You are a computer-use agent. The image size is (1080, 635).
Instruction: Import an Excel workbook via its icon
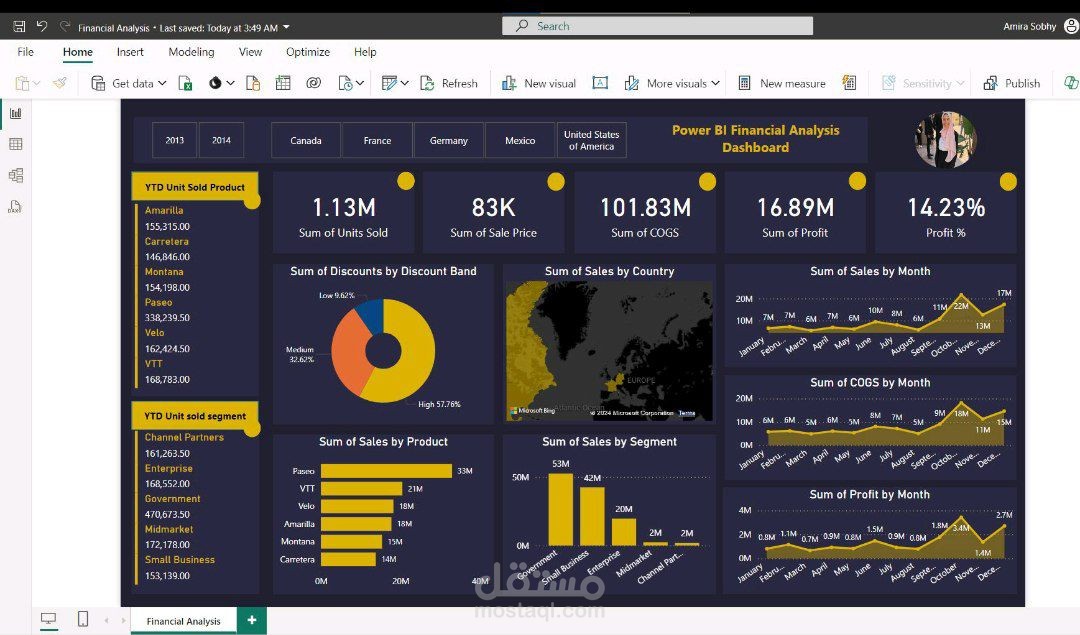[x=185, y=83]
